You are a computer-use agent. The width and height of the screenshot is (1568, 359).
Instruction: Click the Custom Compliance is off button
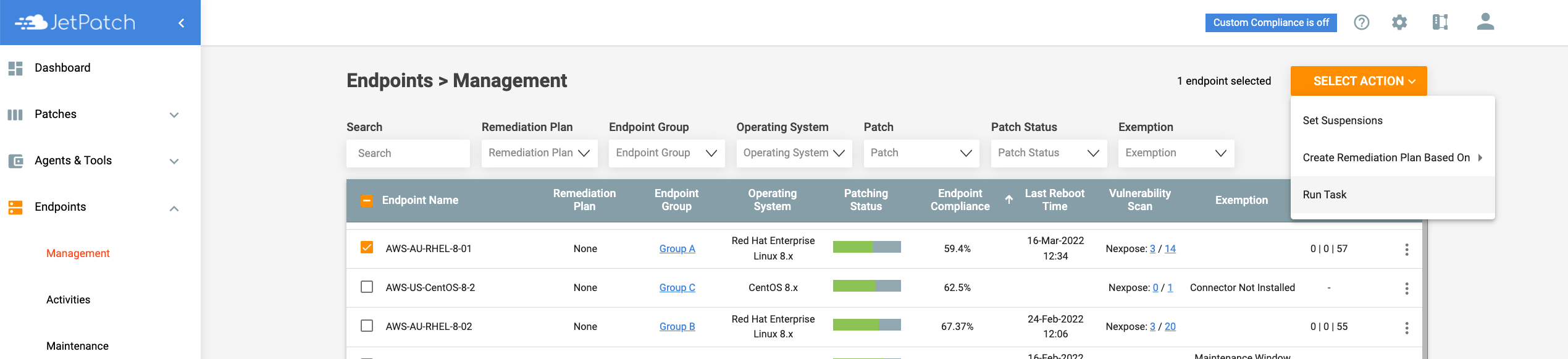pos(1270,22)
